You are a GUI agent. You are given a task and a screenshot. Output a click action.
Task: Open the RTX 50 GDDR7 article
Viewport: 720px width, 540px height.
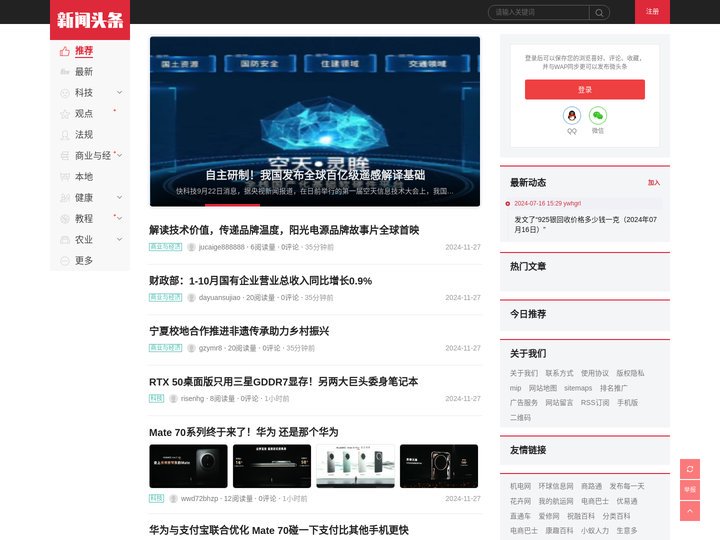[x=283, y=382]
